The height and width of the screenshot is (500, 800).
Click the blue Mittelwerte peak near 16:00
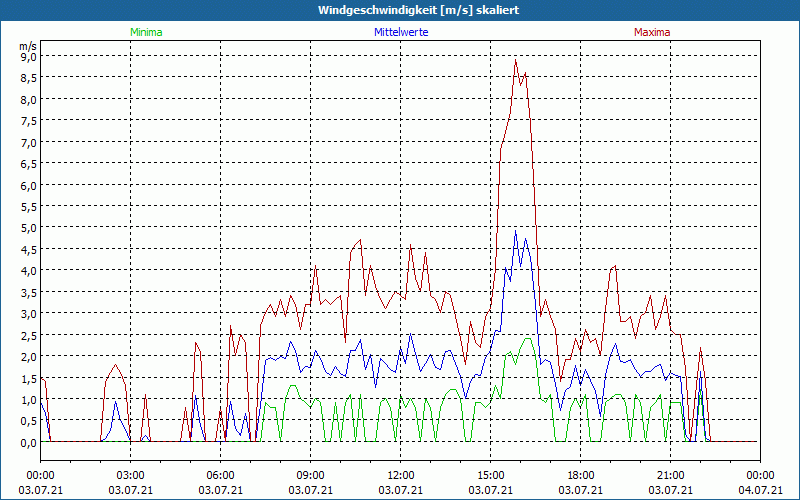point(516,231)
